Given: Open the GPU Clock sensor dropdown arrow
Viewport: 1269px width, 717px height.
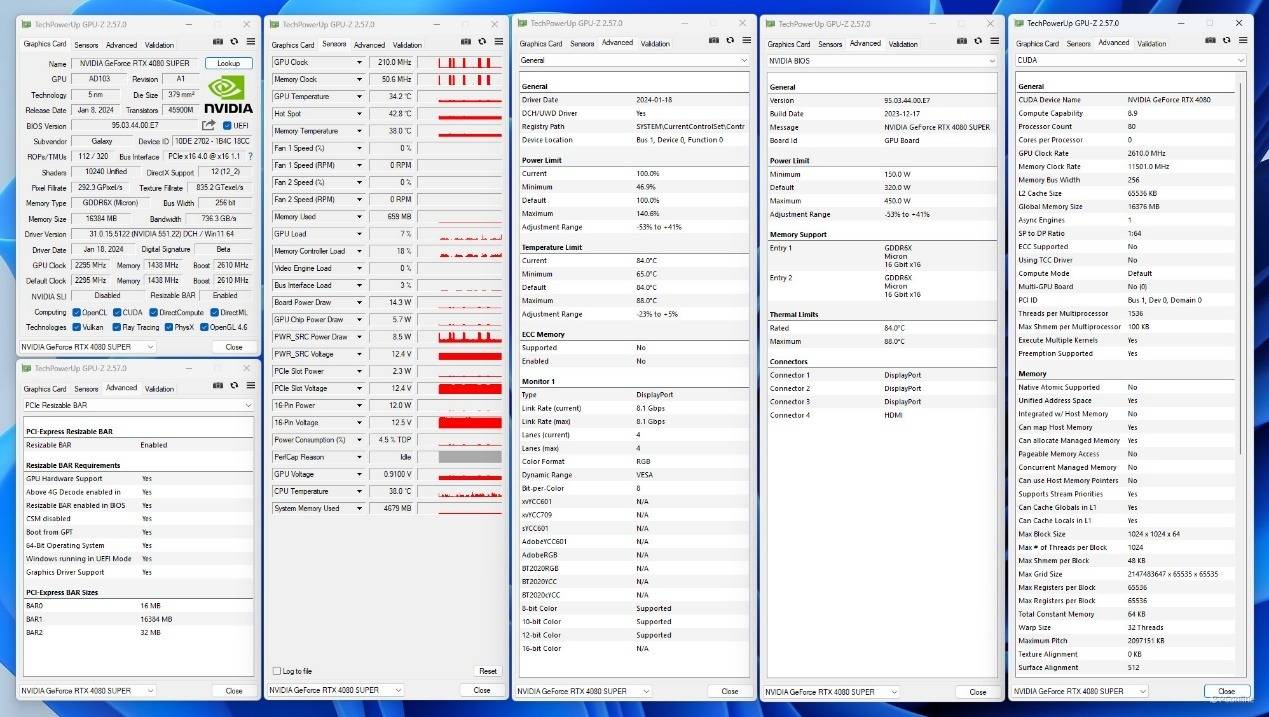Looking at the screenshot, I should (359, 62).
